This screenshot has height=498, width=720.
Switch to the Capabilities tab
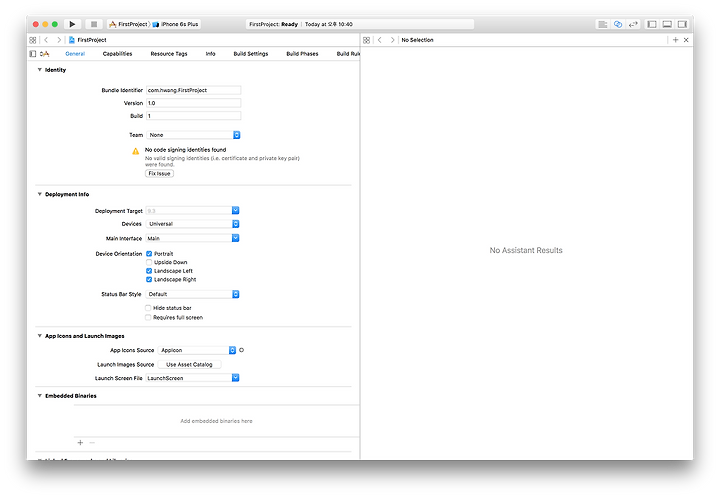(118, 54)
